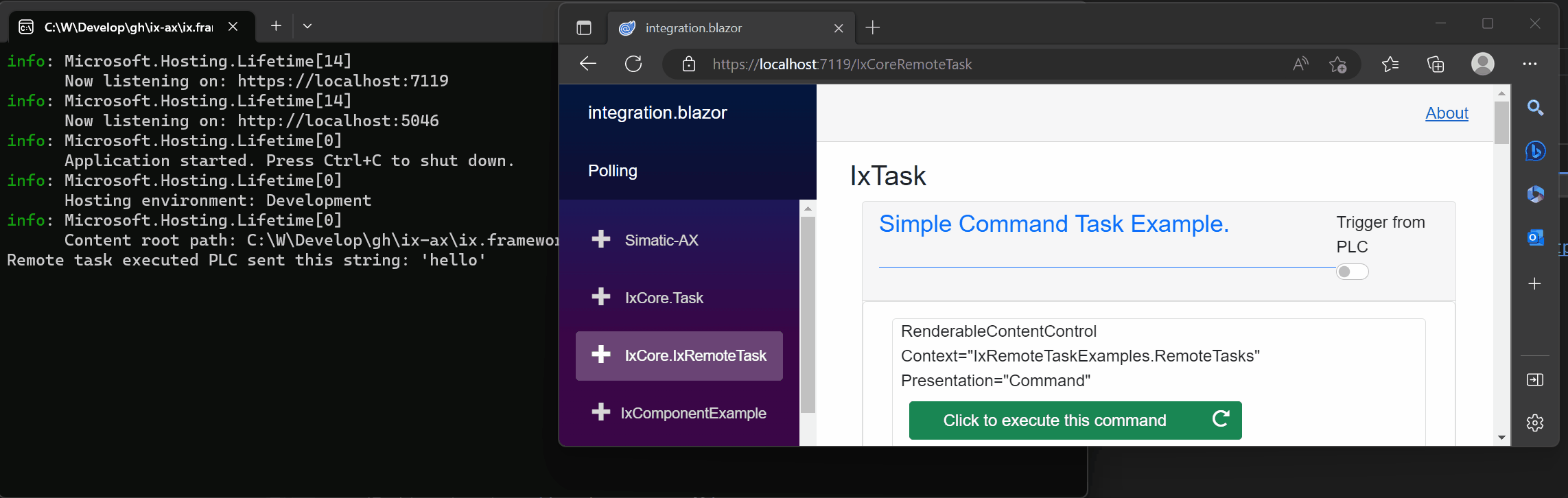Open the sidebar Search icon
1568x498 pixels.
(1536, 108)
